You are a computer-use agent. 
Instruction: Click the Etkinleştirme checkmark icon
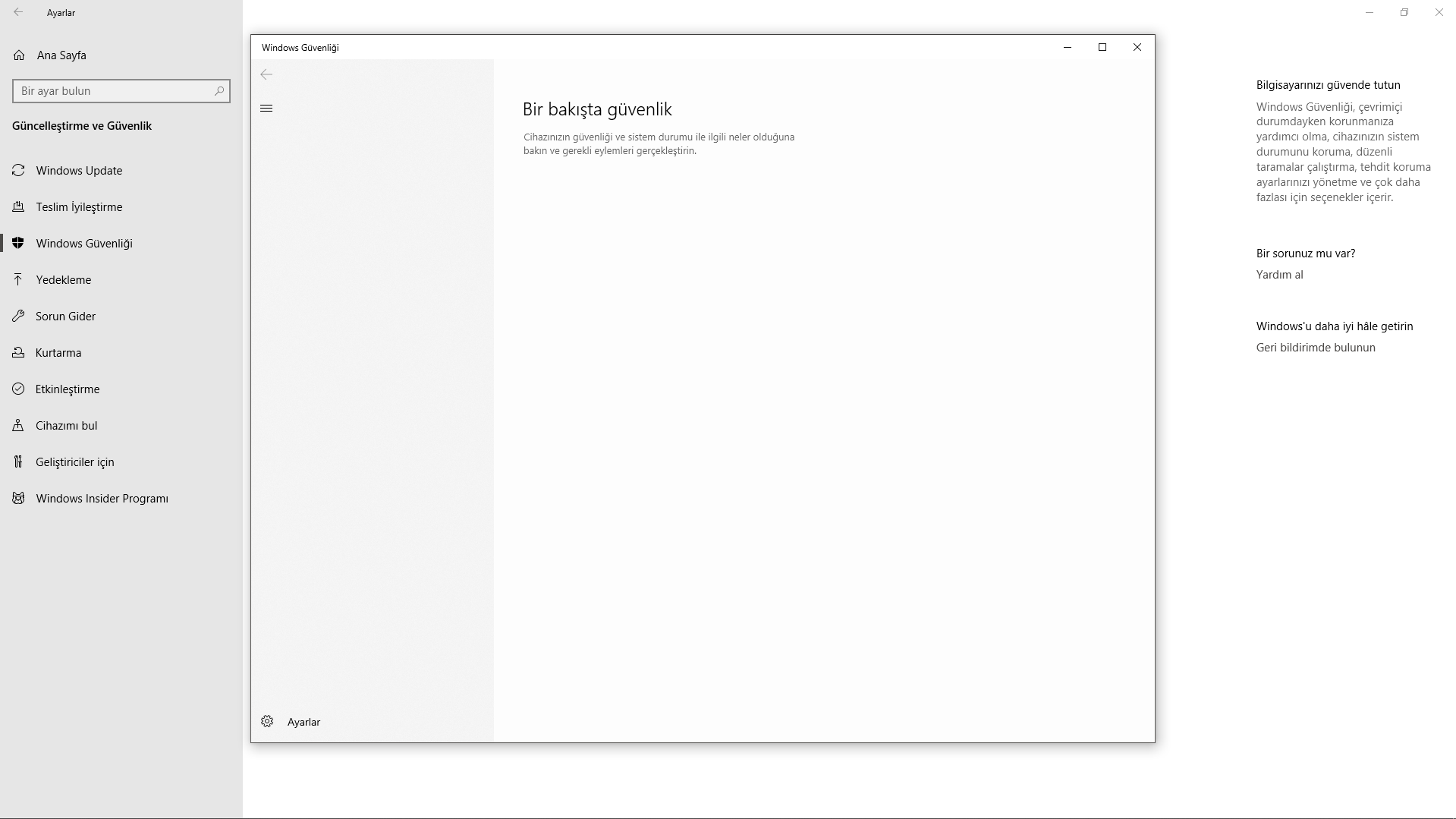18,389
